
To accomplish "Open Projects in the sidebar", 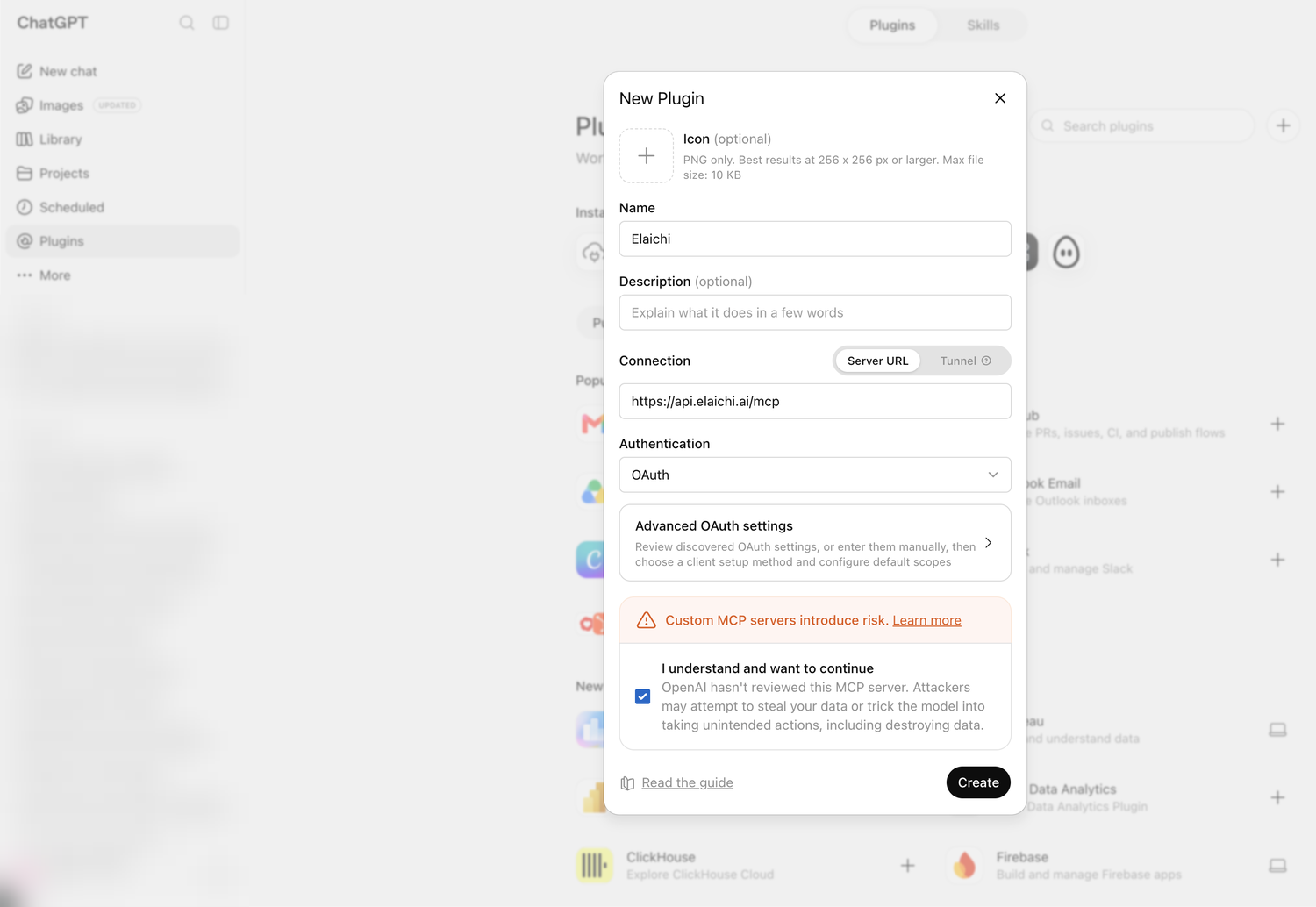I will tap(123, 174).
